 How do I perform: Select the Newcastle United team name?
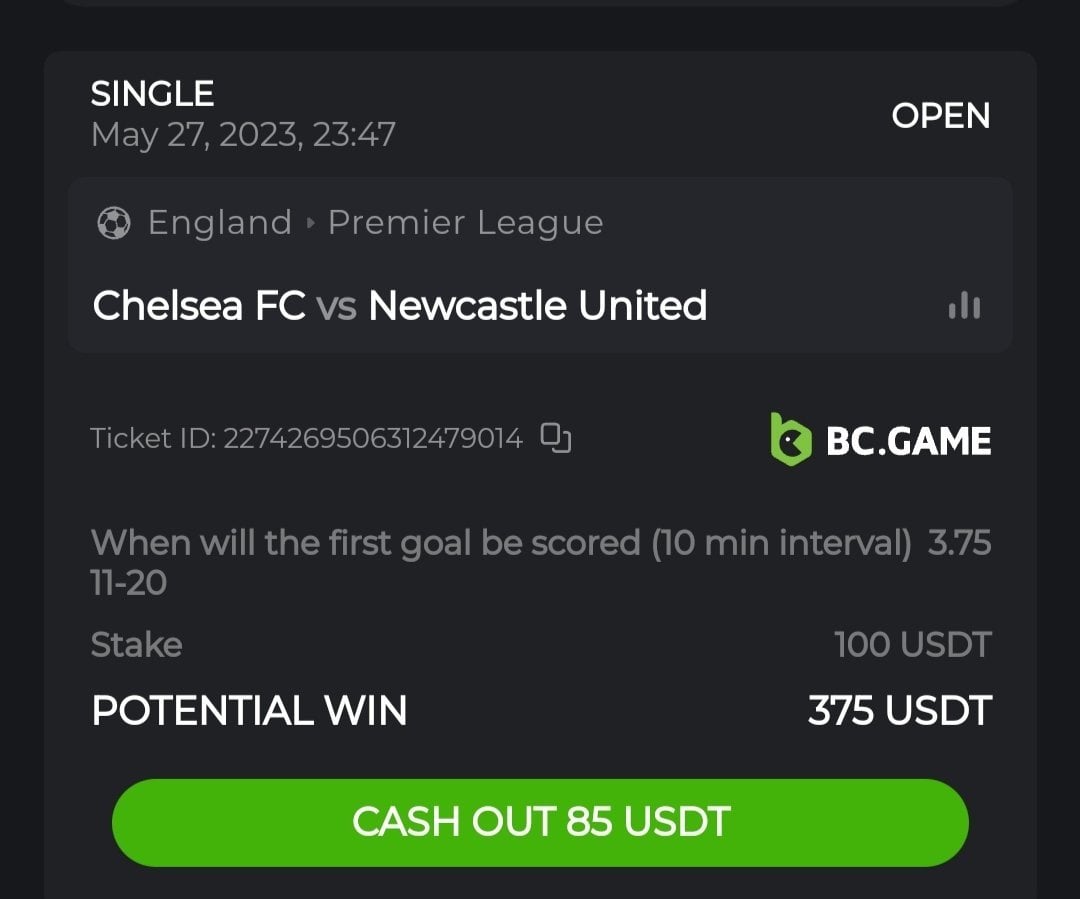[537, 305]
